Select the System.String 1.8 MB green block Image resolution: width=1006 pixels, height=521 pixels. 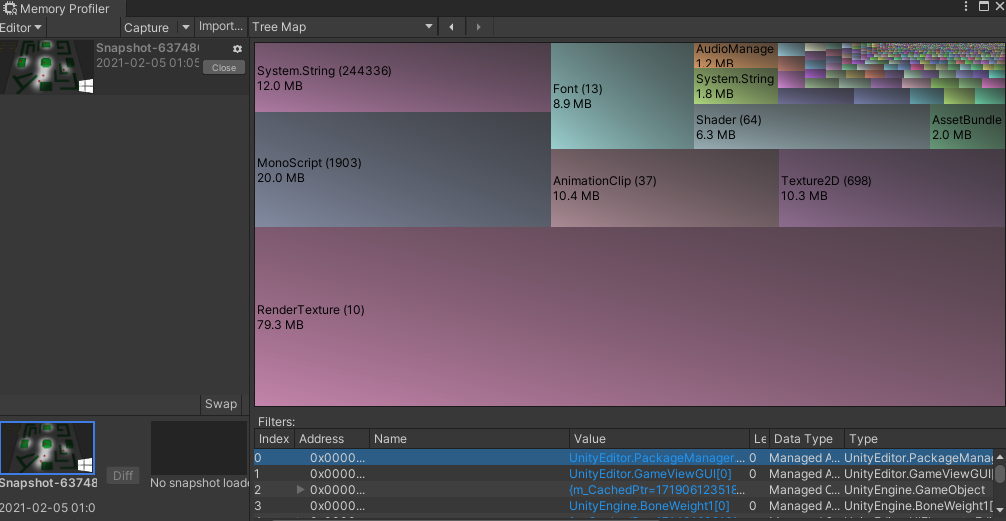[735, 86]
